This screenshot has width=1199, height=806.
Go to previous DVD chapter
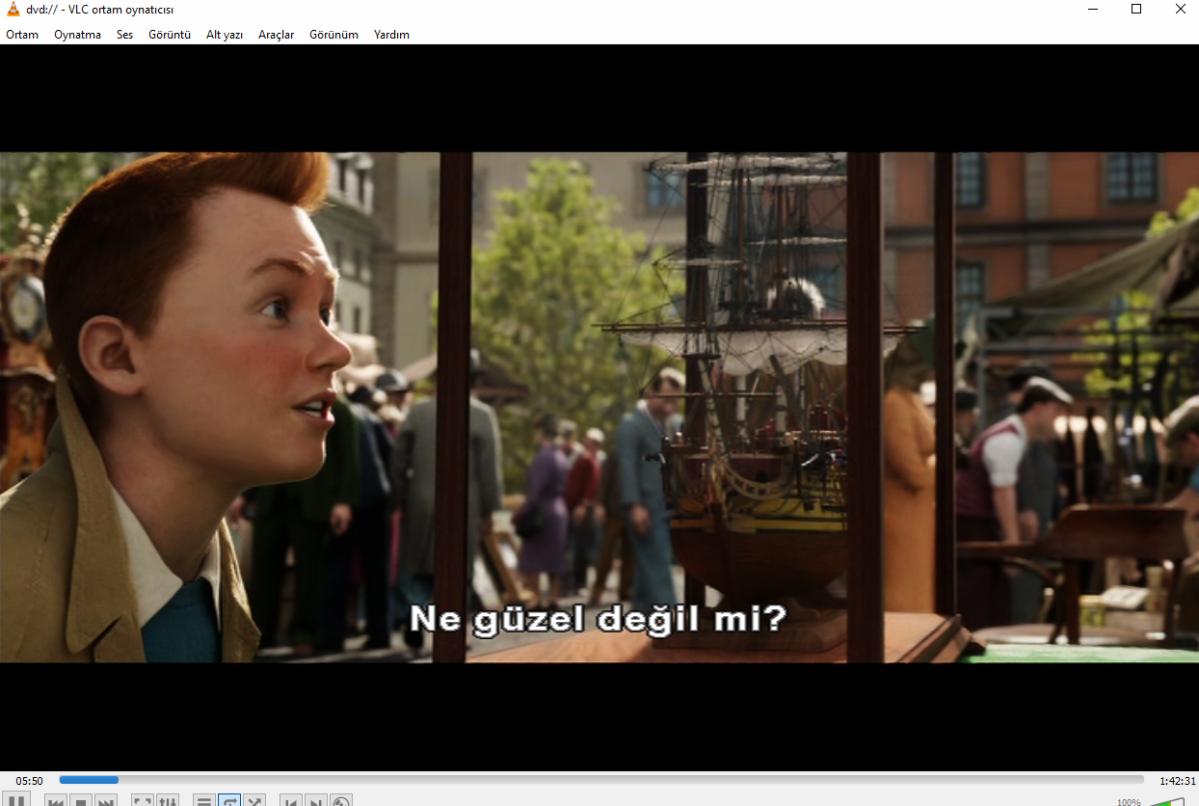pos(291,801)
